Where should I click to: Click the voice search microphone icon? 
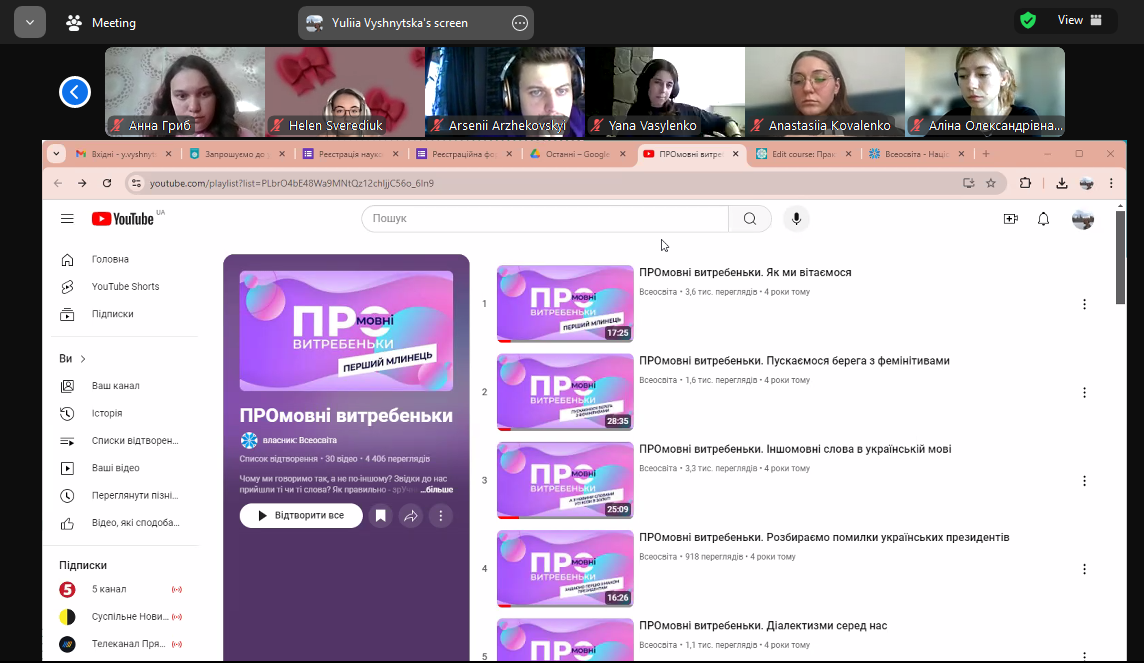point(796,219)
